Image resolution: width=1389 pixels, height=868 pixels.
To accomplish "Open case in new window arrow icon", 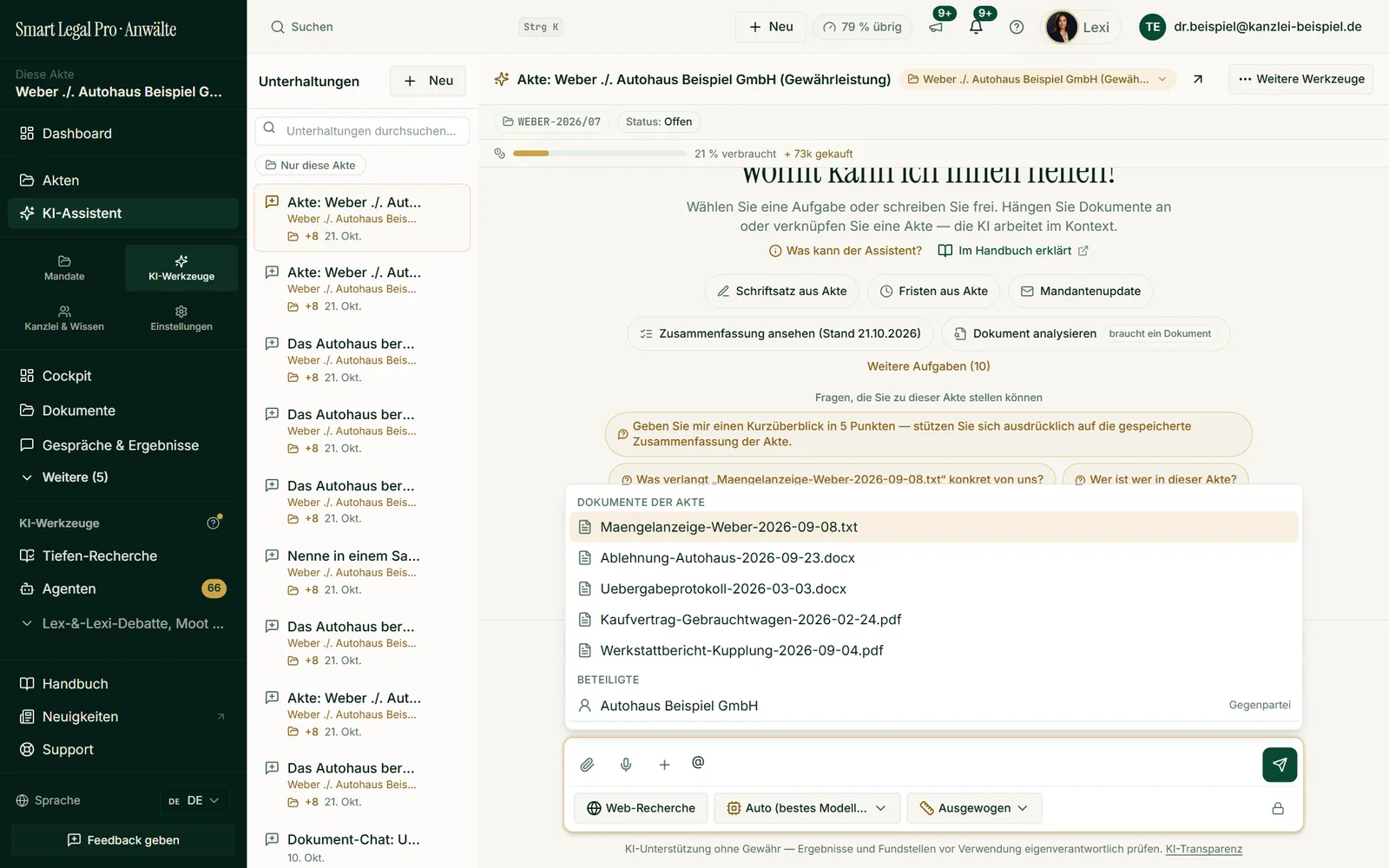I will click(x=1198, y=79).
